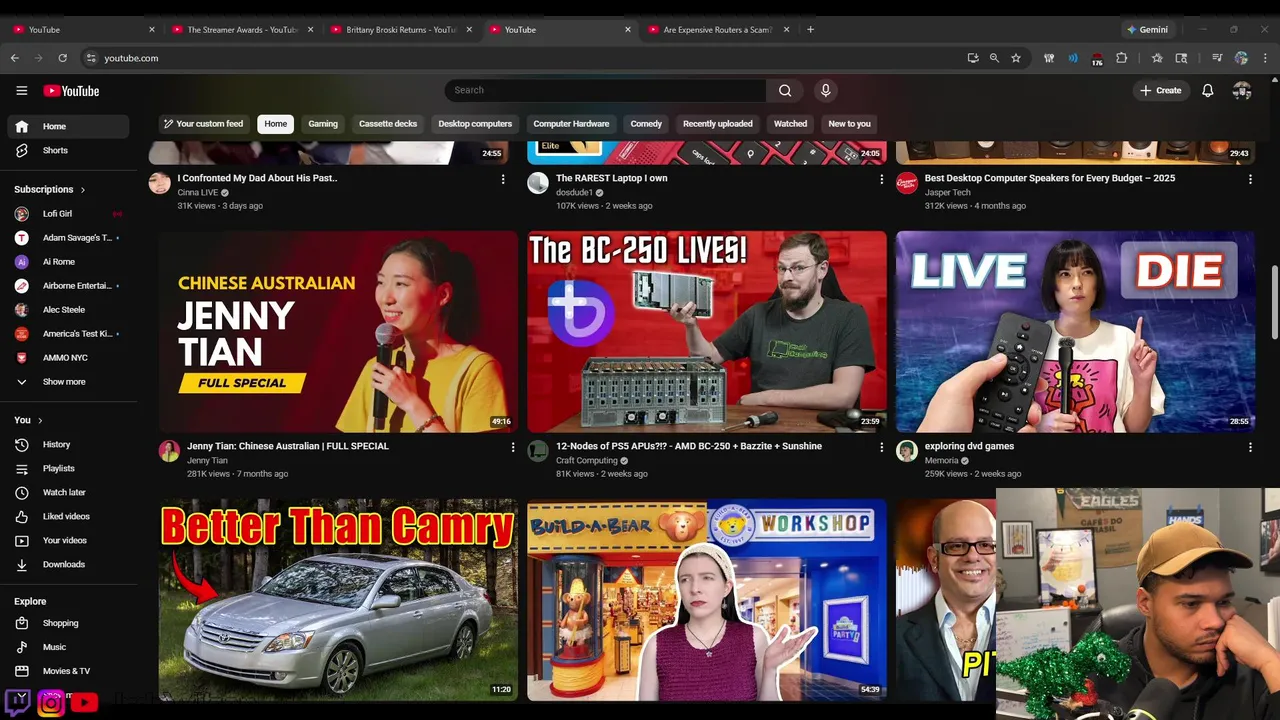
Task: Open History in the sidebar
Action: coord(68,444)
